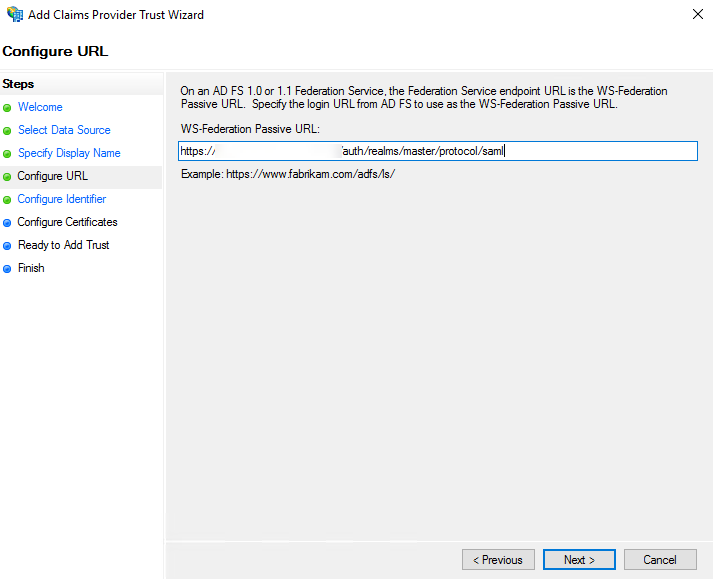Click the blue bullet beside Finish
Viewport: 713px width, 579px height.
[x=8, y=268]
